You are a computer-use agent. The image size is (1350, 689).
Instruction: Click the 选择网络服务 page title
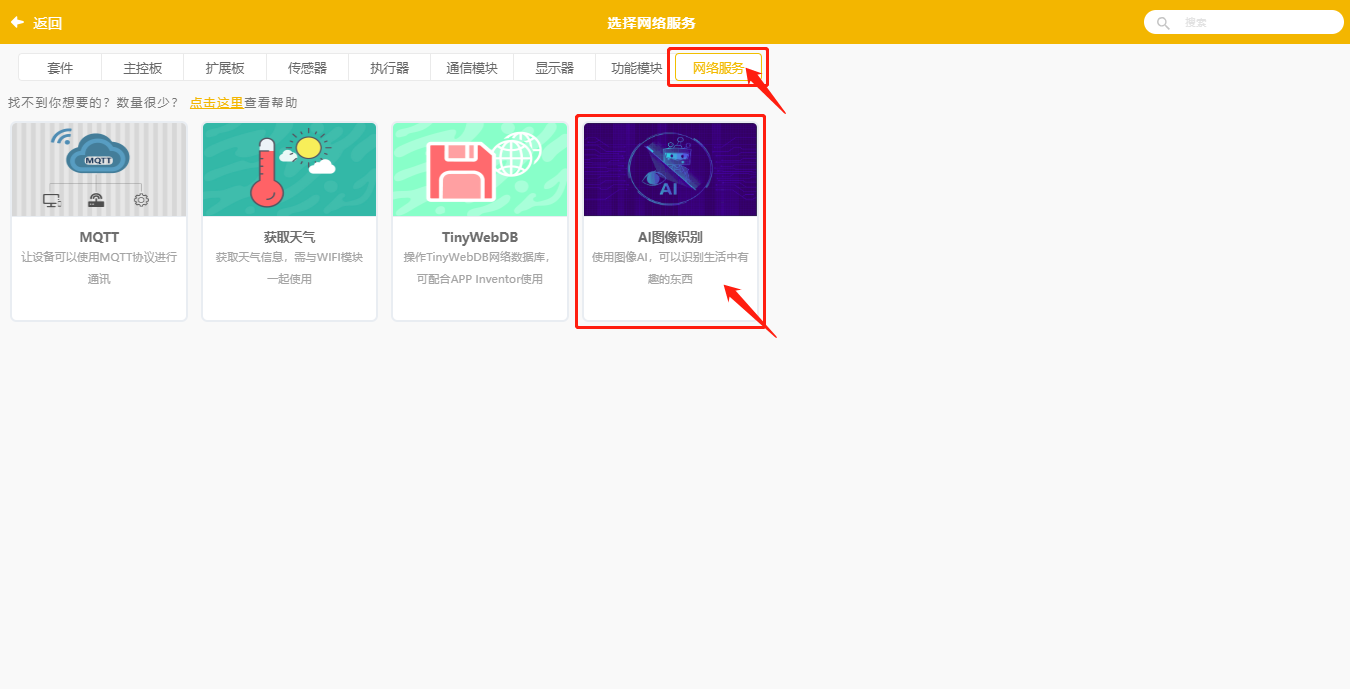651,23
